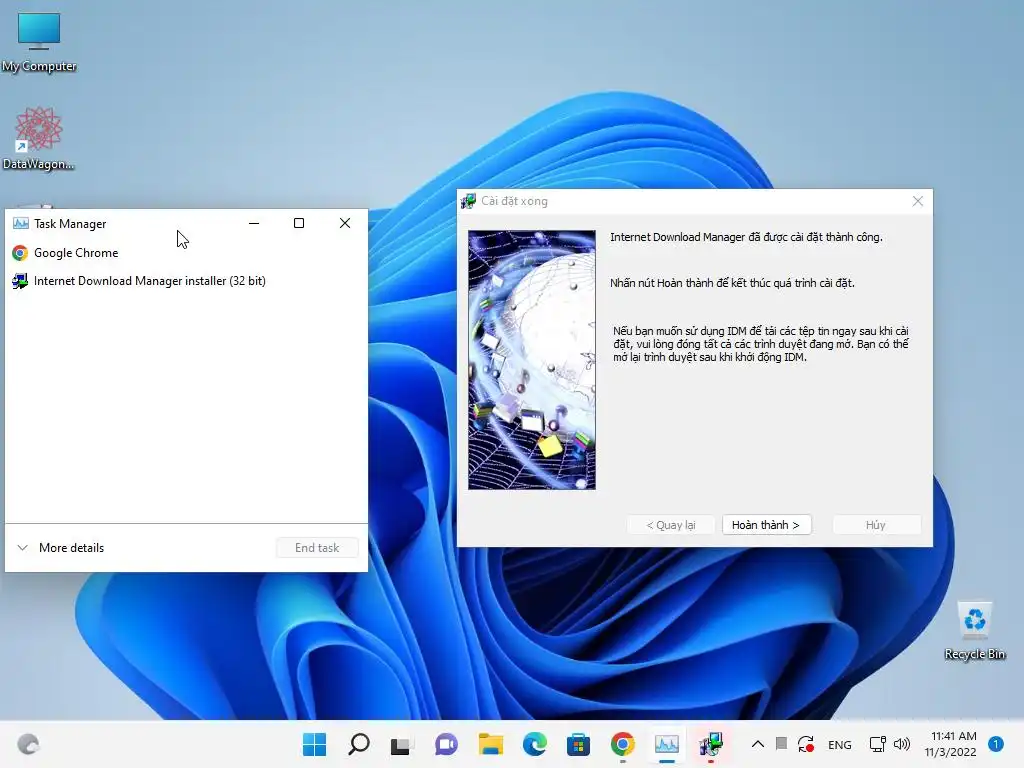
Task: Click the text 'Internet Download Manager đã được cài đặt thành công.'
Action: tap(746, 237)
